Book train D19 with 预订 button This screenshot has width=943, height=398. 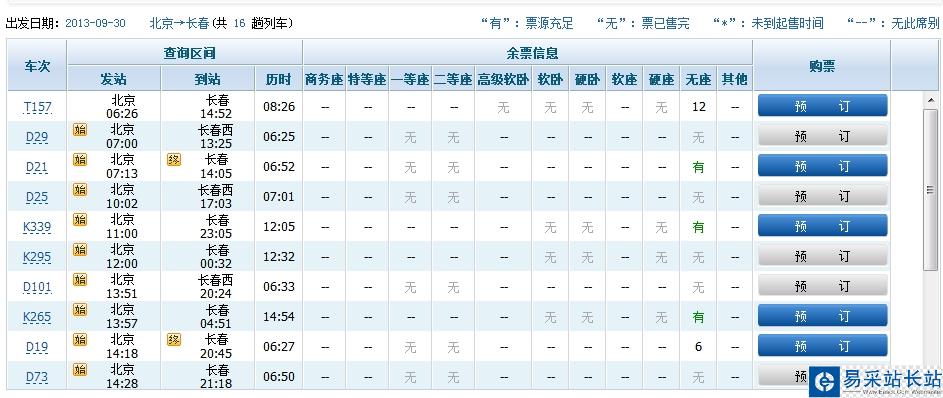click(x=823, y=346)
